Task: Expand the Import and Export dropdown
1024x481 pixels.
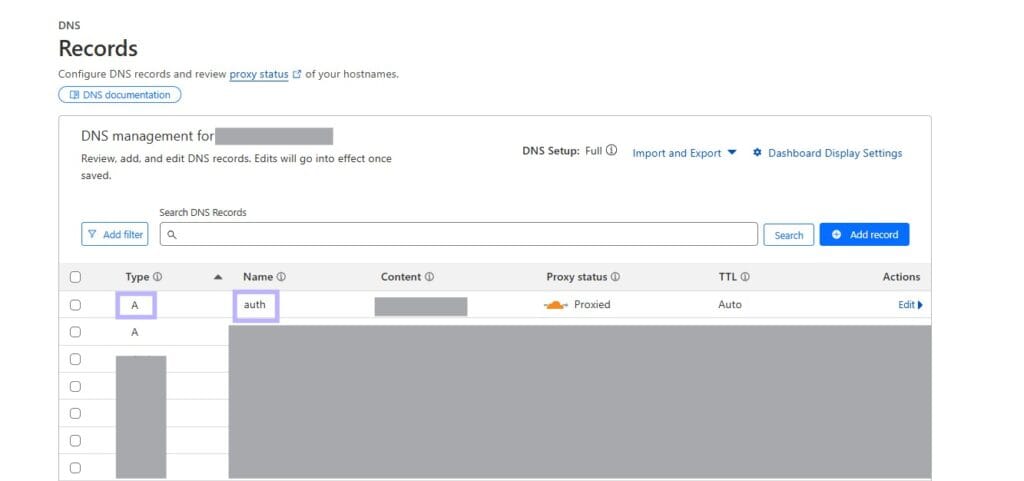Action: 684,153
